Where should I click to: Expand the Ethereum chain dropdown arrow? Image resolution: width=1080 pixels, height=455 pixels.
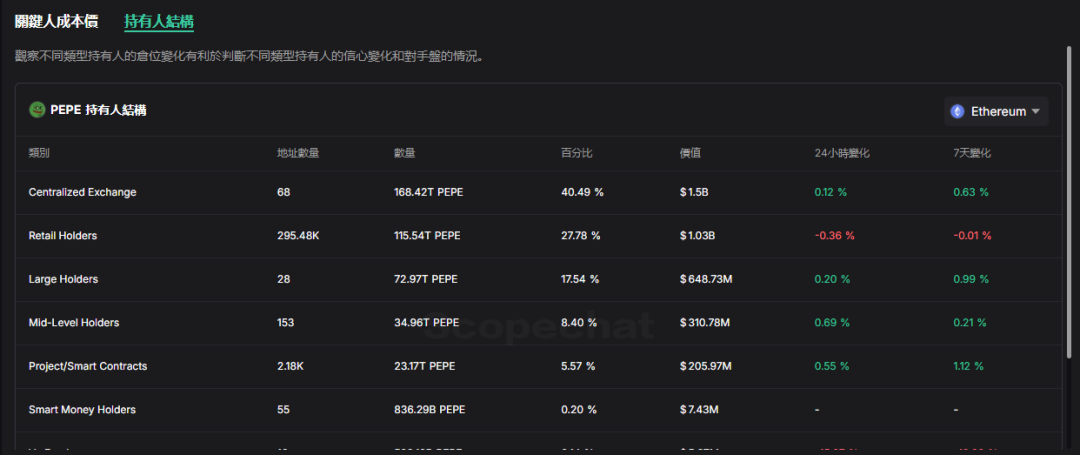[1036, 111]
